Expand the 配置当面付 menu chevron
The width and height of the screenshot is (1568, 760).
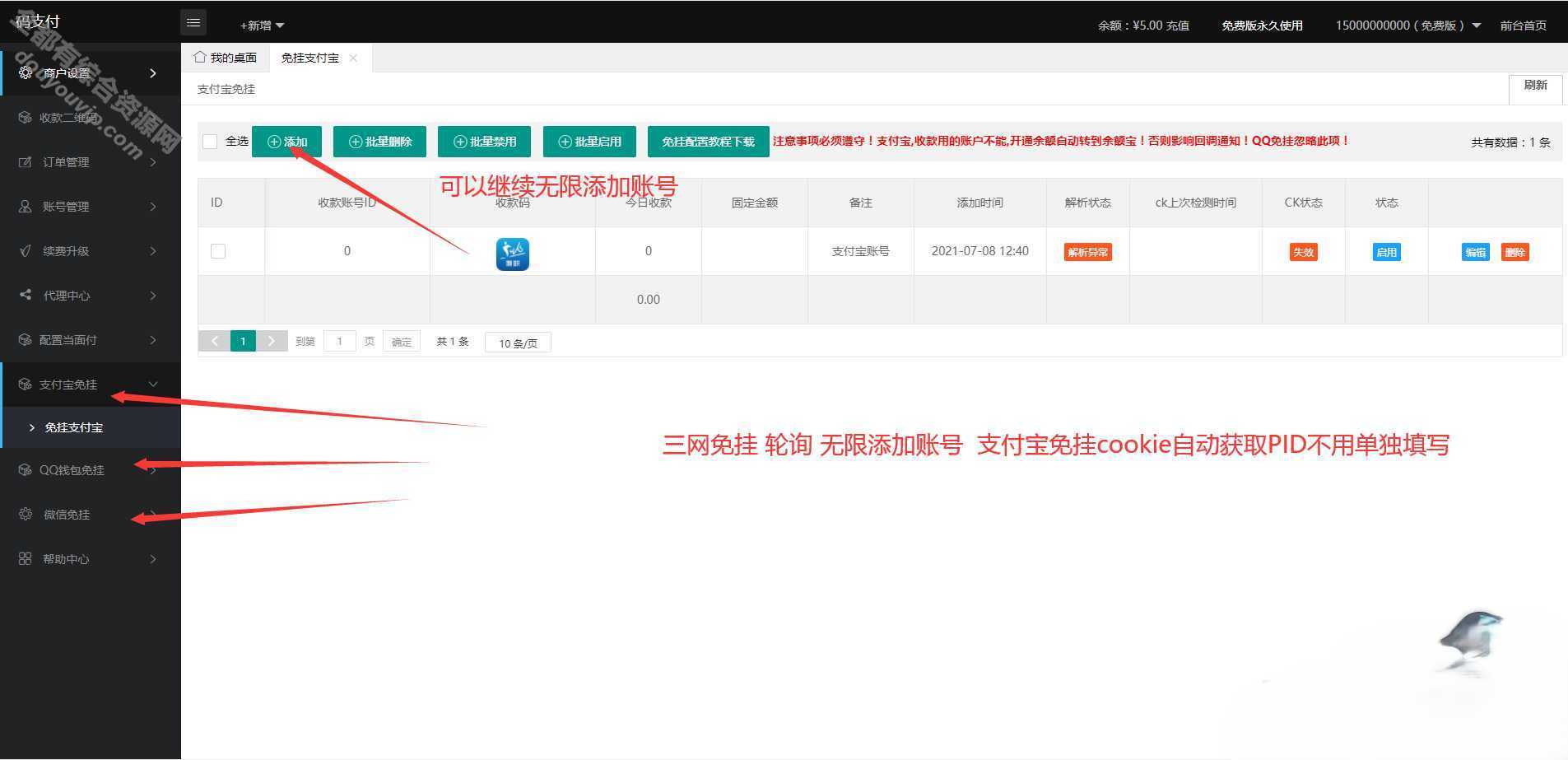coord(153,340)
